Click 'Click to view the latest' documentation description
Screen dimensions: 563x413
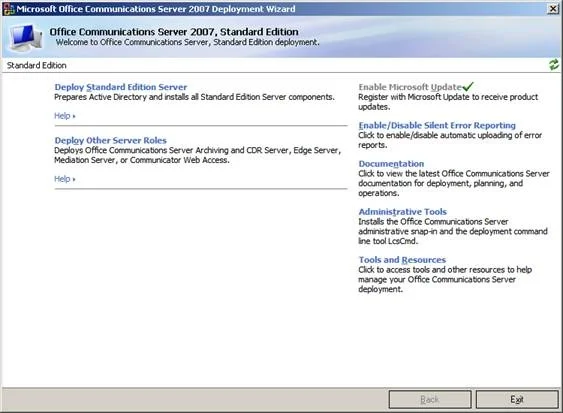[x=454, y=184]
